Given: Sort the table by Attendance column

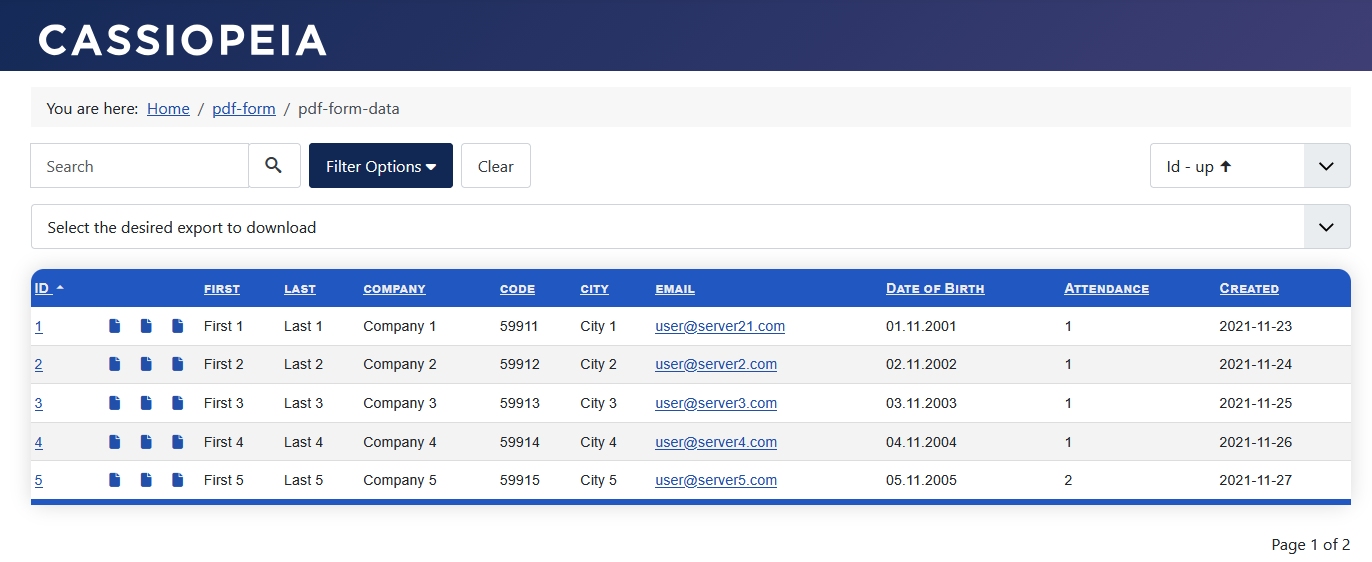Looking at the screenshot, I should tap(1107, 288).
